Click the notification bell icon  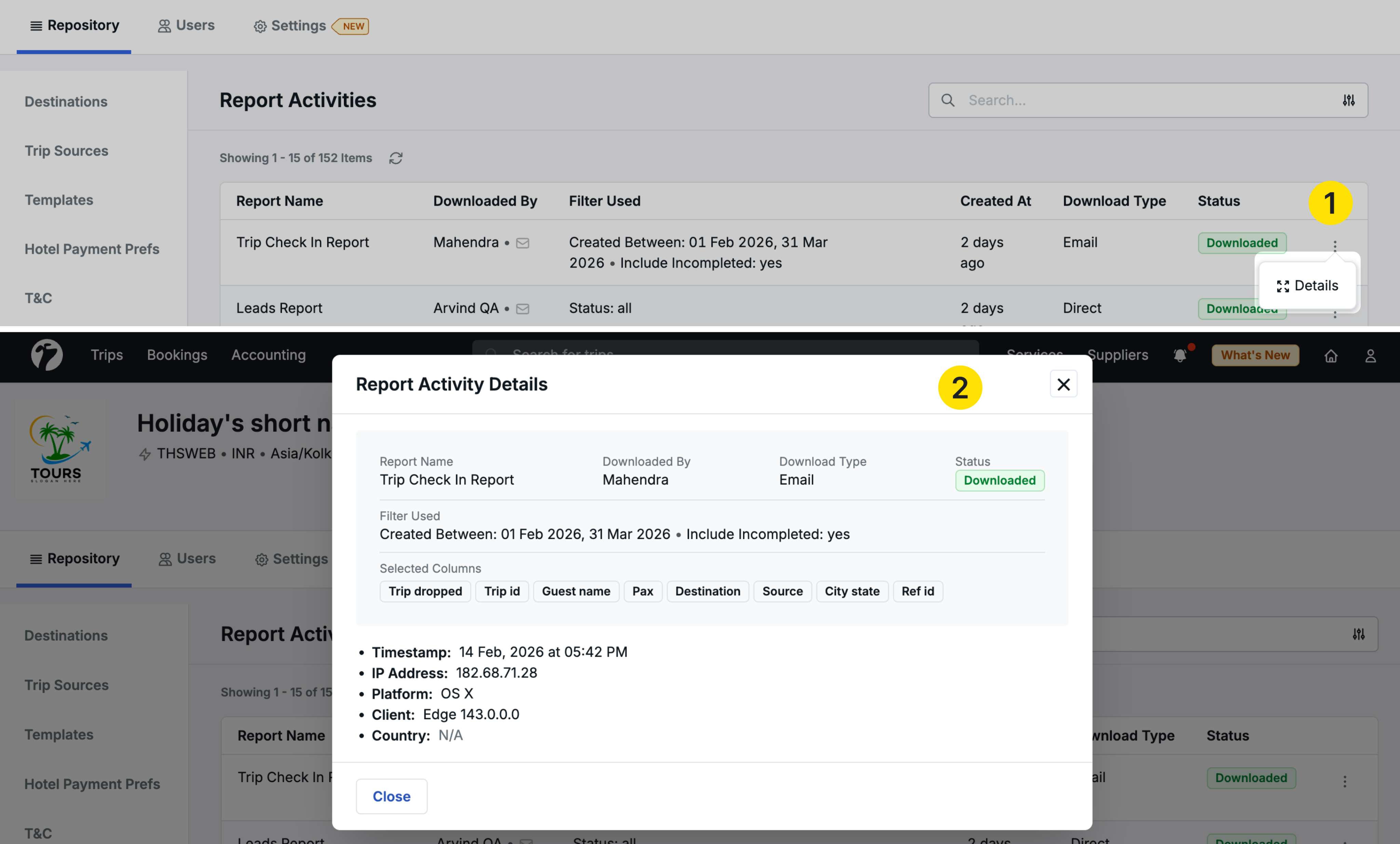(x=1180, y=355)
